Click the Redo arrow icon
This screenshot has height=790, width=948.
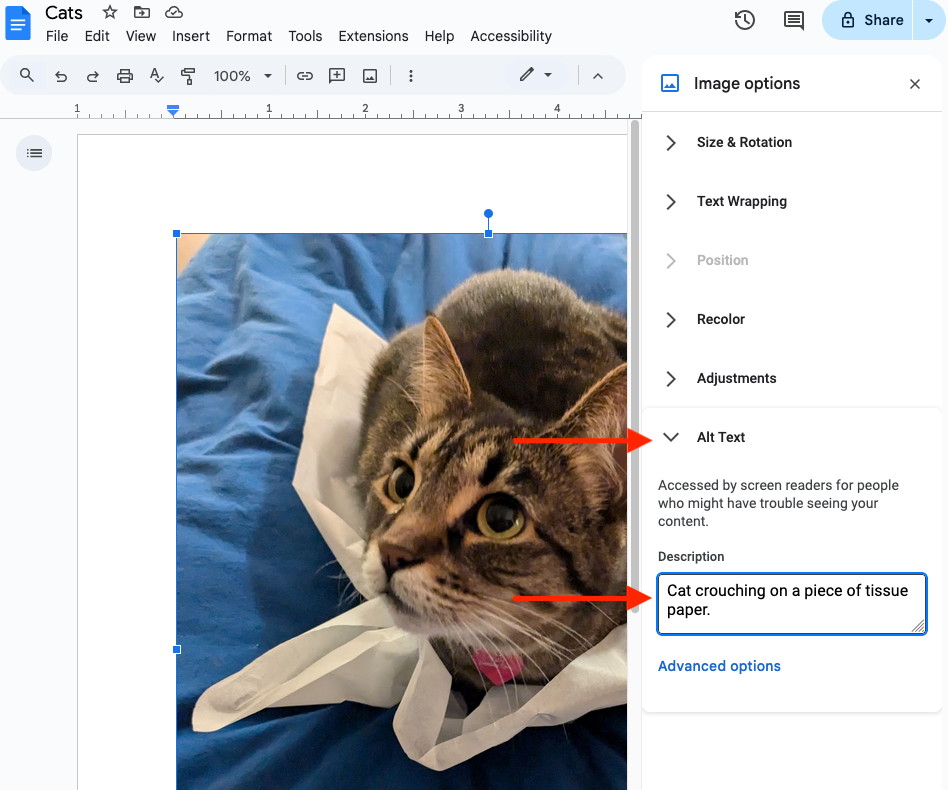pyautogui.click(x=93, y=76)
